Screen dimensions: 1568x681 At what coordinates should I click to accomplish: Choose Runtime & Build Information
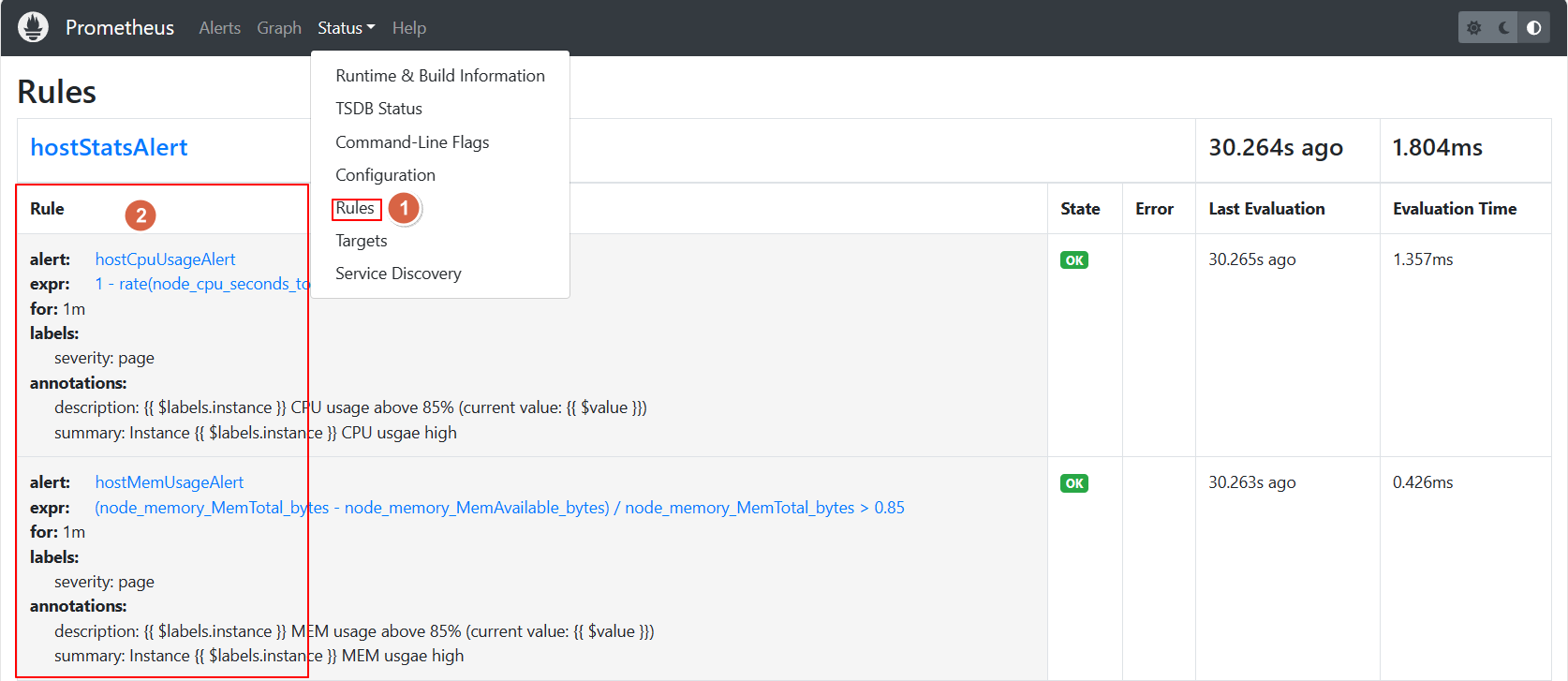[x=440, y=76]
